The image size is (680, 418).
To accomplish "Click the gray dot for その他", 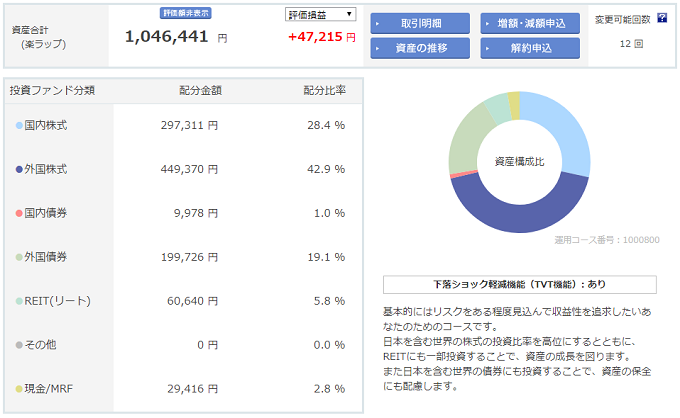I will tap(19, 345).
